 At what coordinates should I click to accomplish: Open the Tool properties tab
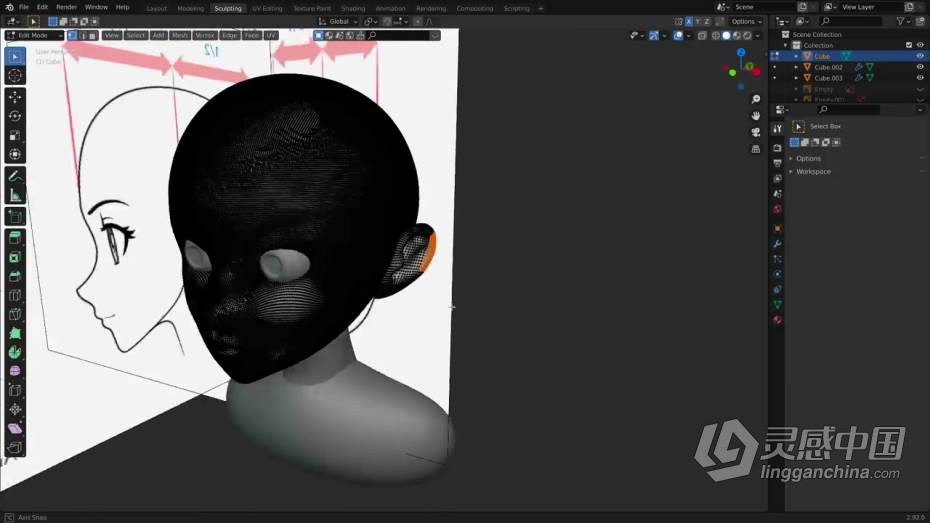click(x=777, y=129)
